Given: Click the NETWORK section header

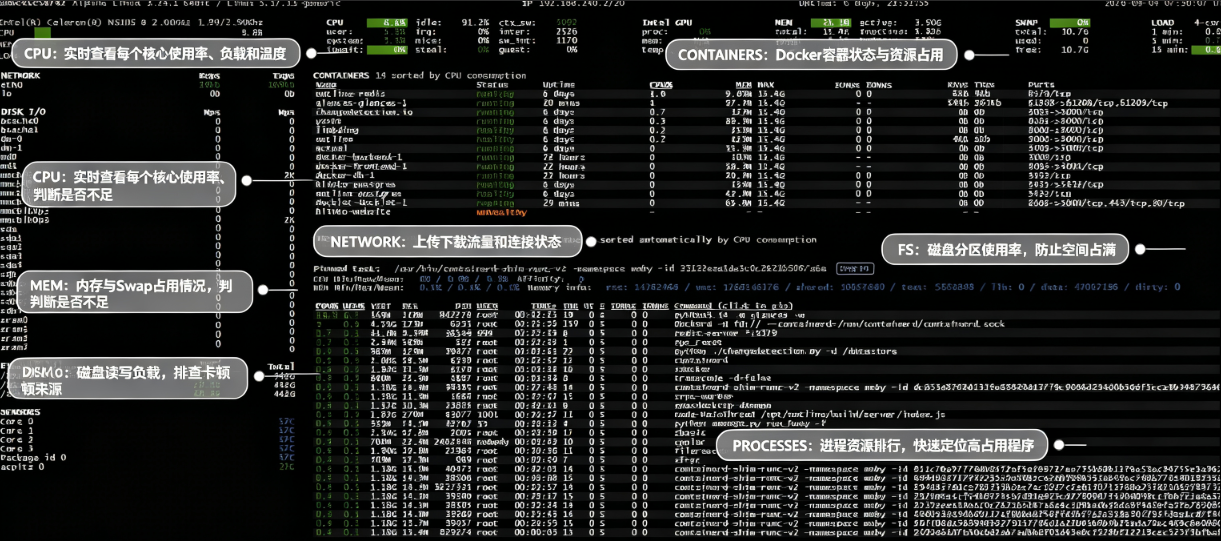Looking at the screenshot, I should (x=22, y=75).
